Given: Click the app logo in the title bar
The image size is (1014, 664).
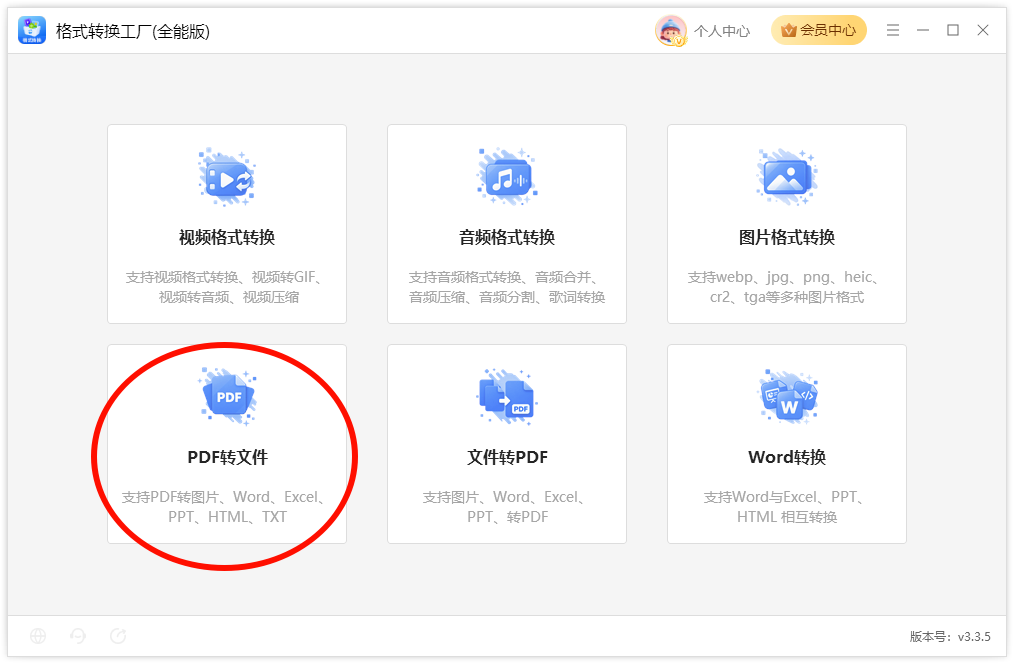Looking at the screenshot, I should tap(32, 30).
